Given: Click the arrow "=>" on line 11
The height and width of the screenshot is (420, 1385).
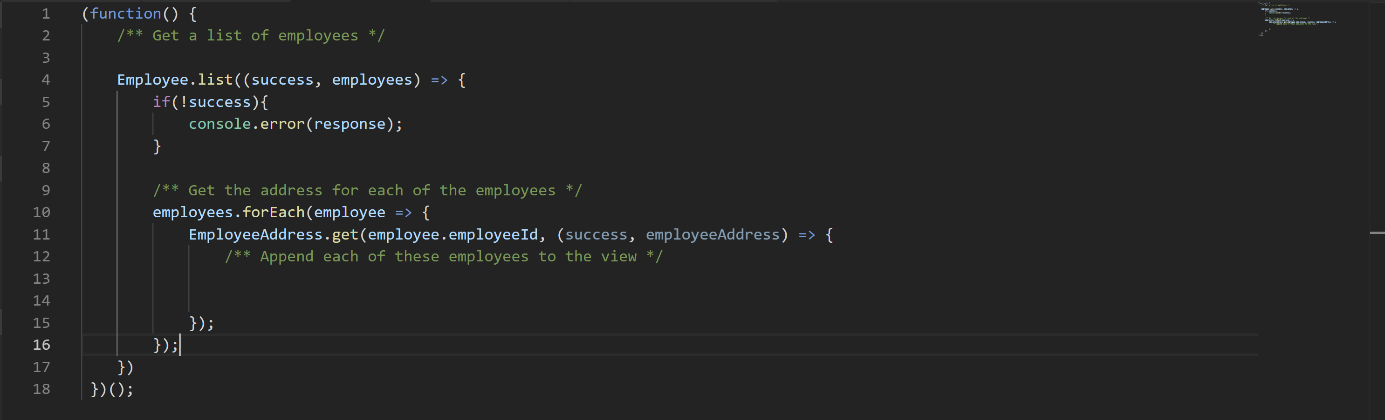Looking at the screenshot, I should coord(806,234).
